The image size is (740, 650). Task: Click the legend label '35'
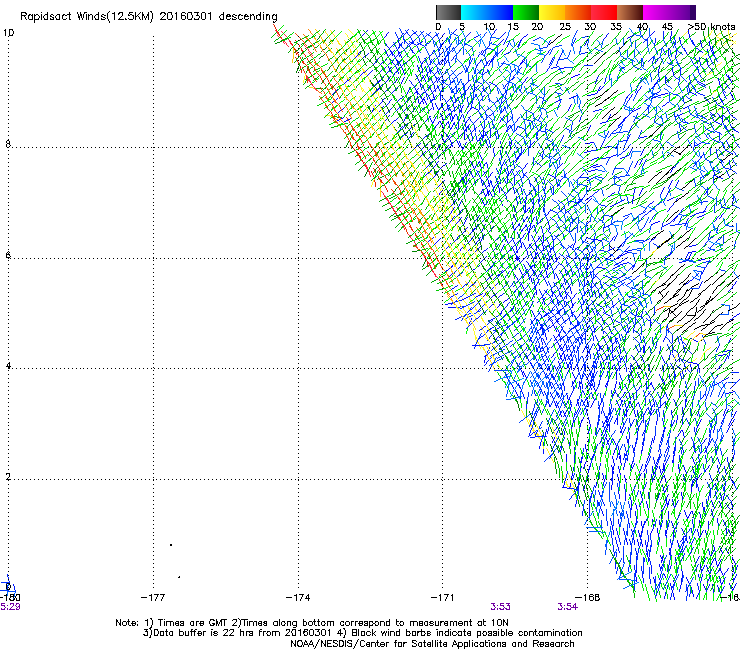click(x=616, y=27)
